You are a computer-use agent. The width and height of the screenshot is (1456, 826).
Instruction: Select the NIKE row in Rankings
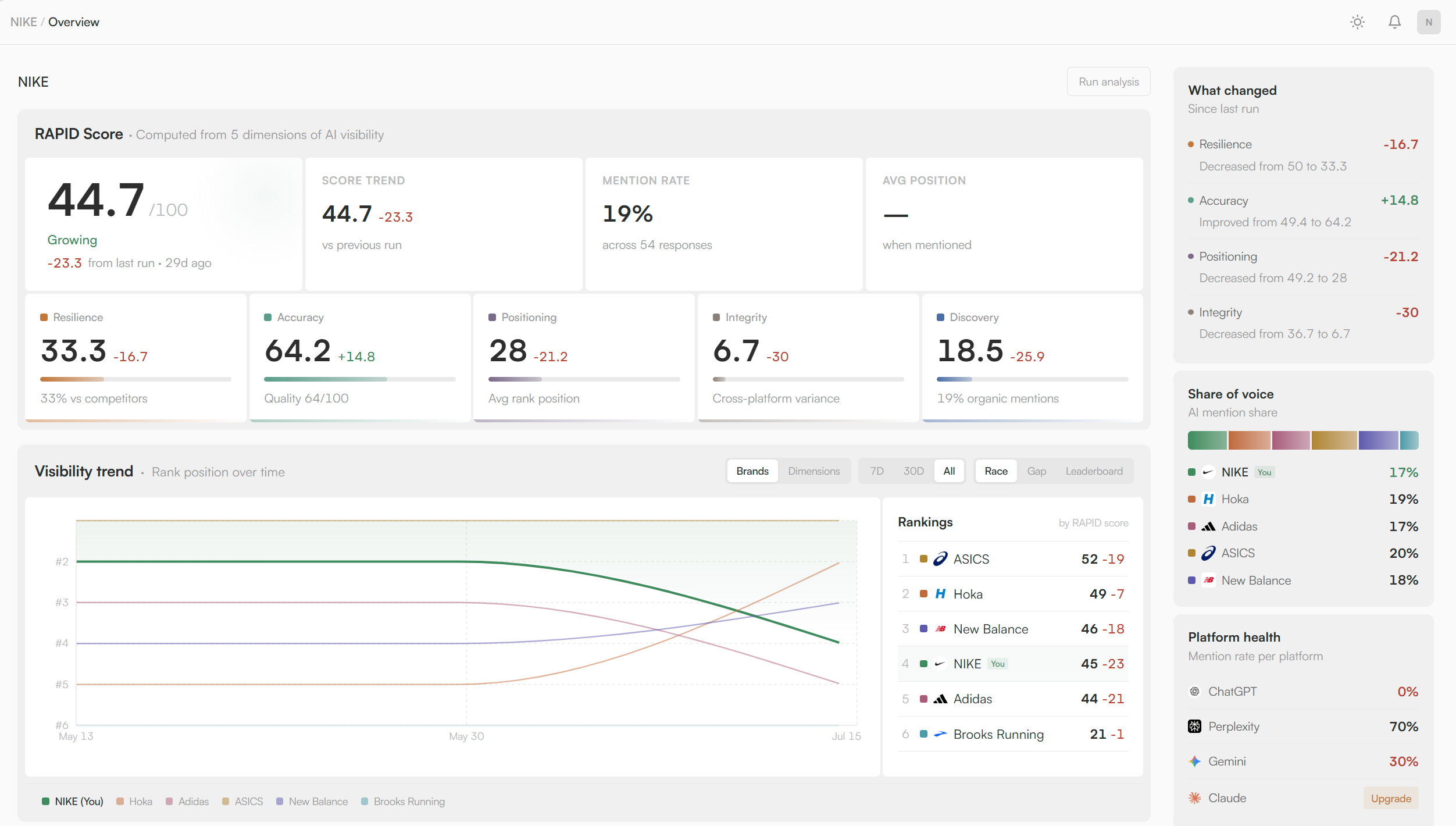(1013, 664)
